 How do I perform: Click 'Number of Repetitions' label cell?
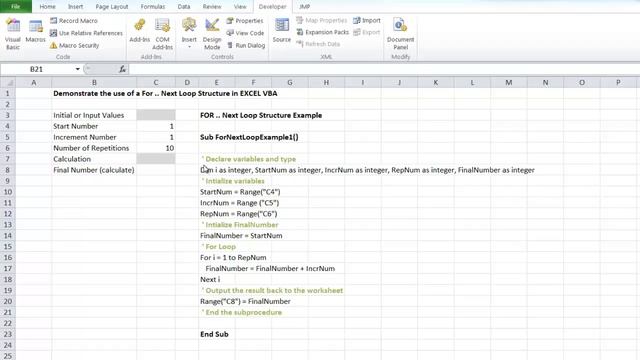94,148
